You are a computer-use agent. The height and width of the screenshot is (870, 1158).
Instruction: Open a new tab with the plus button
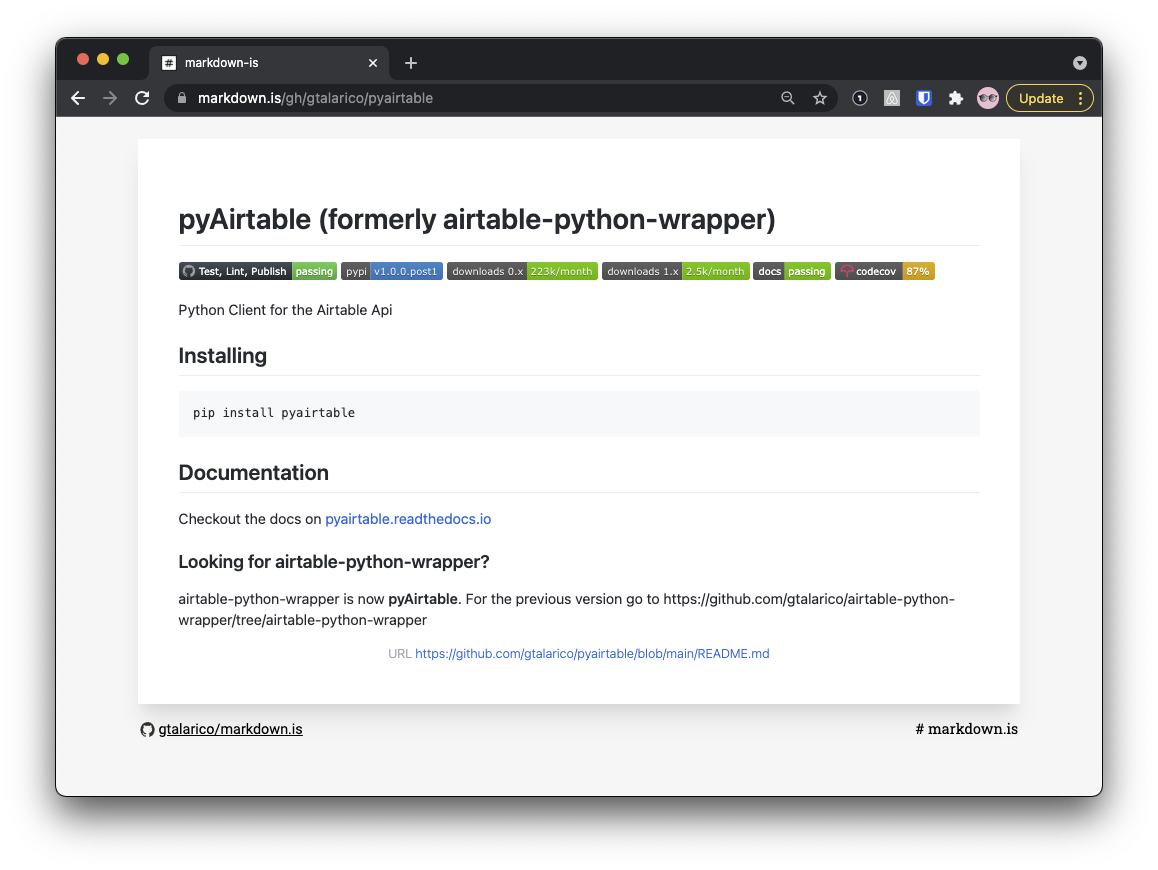[410, 62]
